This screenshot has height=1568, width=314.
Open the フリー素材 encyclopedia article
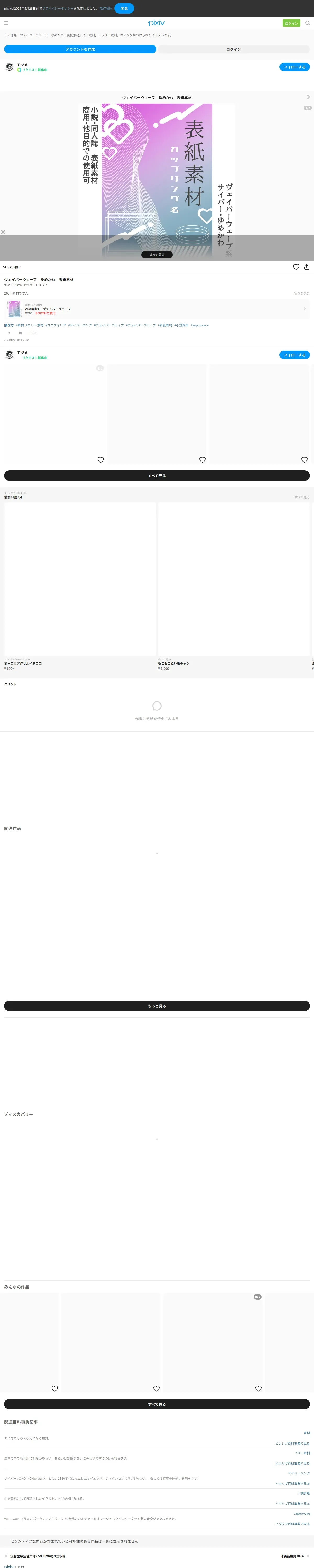302,1453
